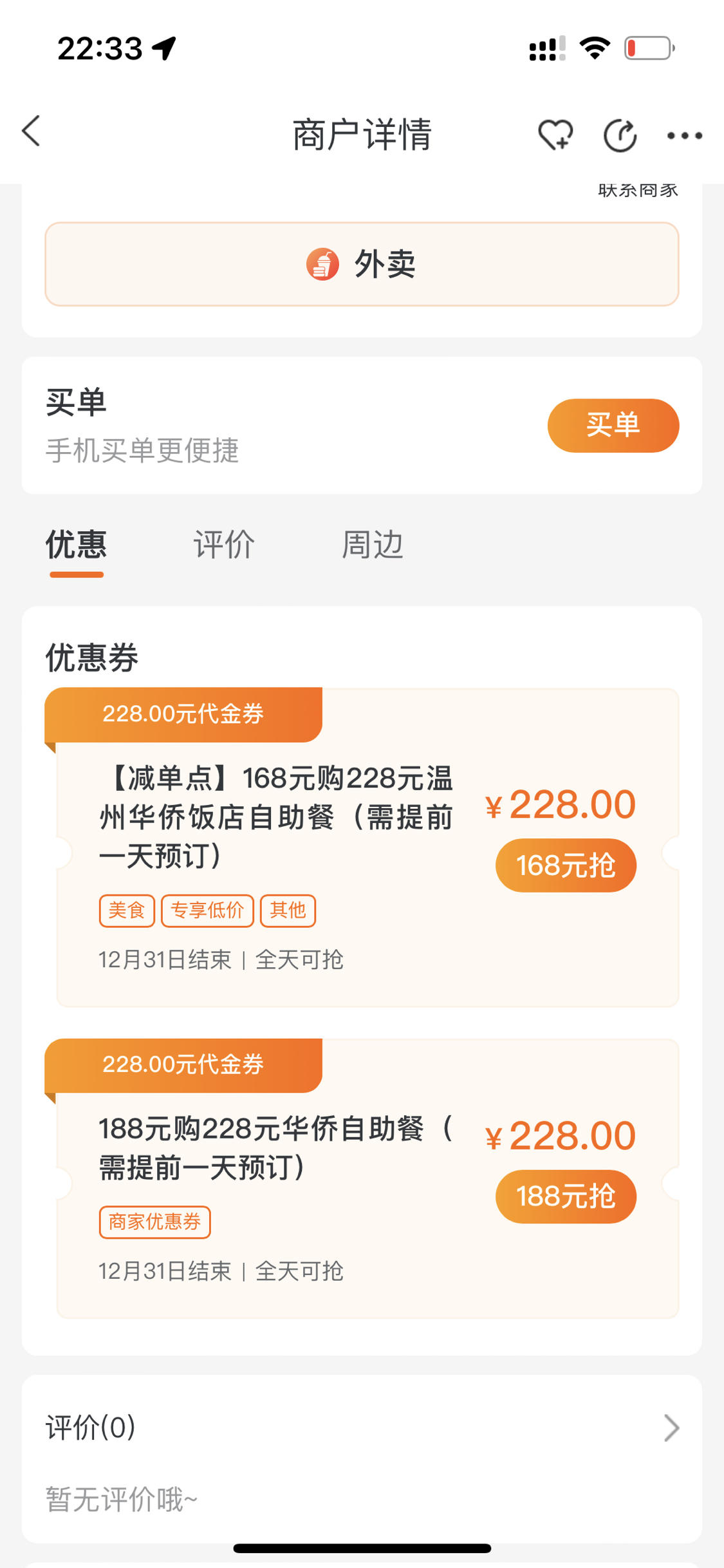Tap the back arrow icon
724x1568 pixels.
[x=32, y=131]
